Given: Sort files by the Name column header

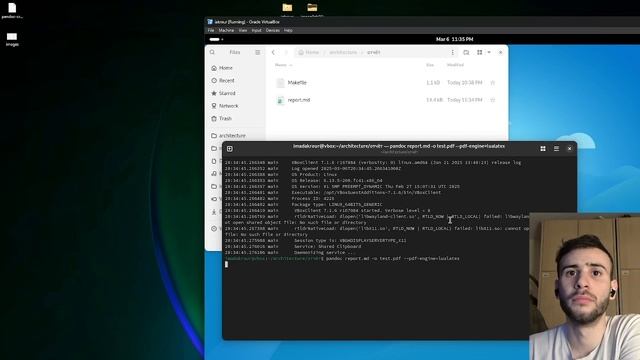Looking at the screenshot, I should click(x=283, y=65).
